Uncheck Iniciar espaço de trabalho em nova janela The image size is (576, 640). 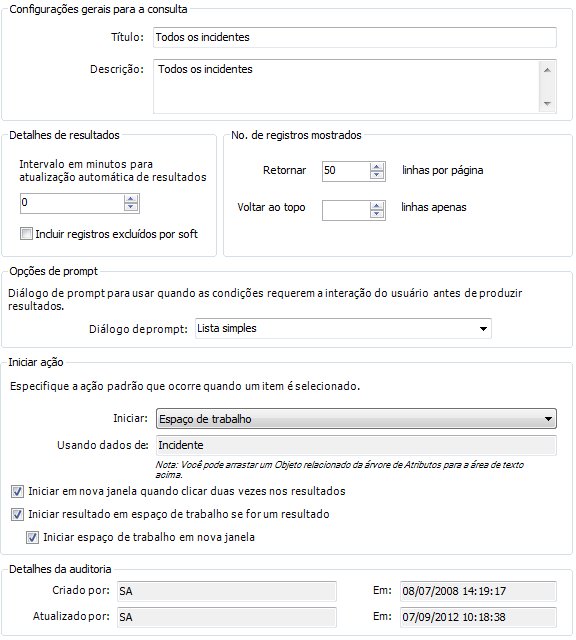tap(32, 537)
